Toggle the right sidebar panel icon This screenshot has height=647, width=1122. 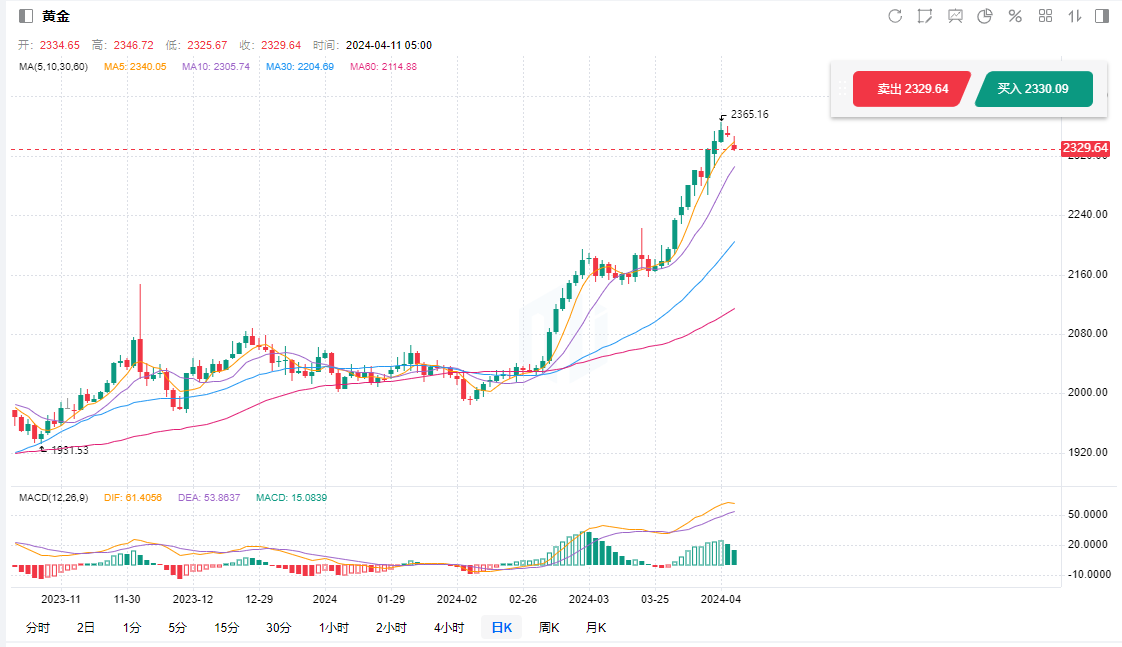tap(1102, 16)
